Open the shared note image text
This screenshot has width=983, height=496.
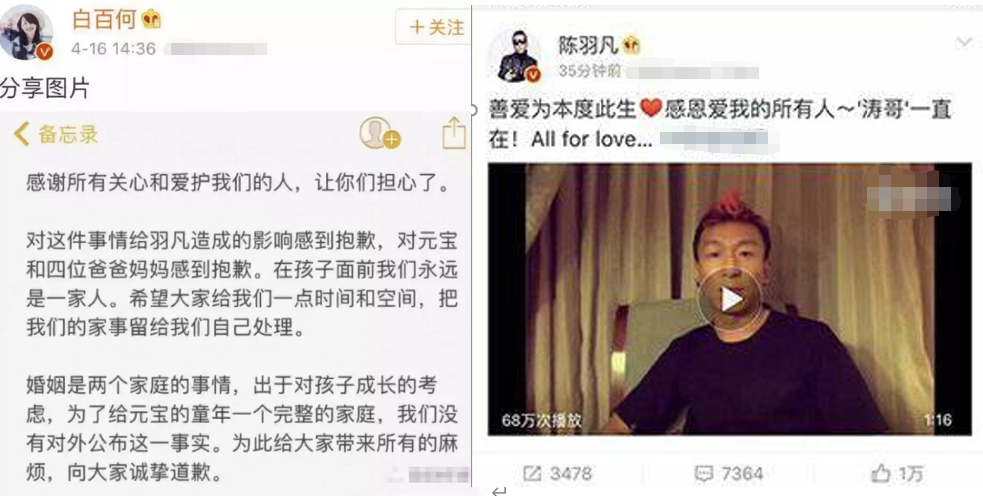click(x=236, y=300)
